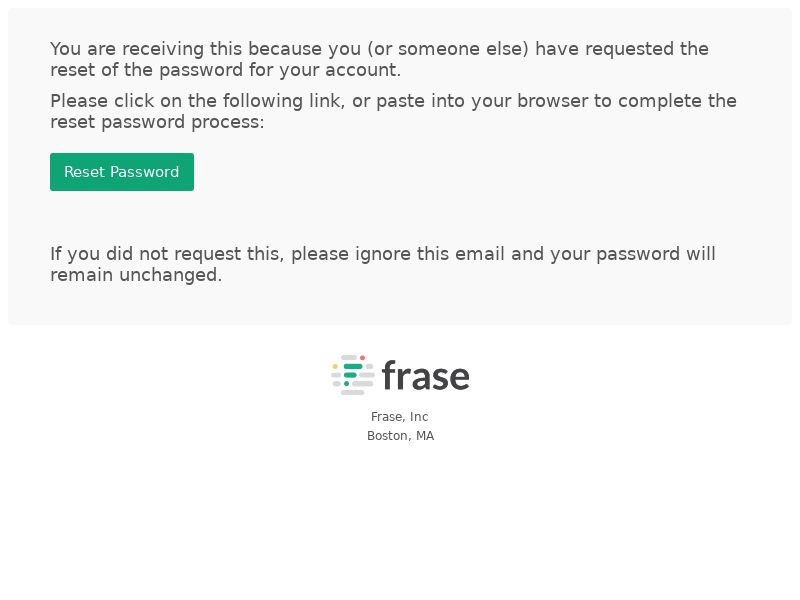Click the 'frase' wordmark text in logo
The image size is (800, 600).
click(426, 376)
